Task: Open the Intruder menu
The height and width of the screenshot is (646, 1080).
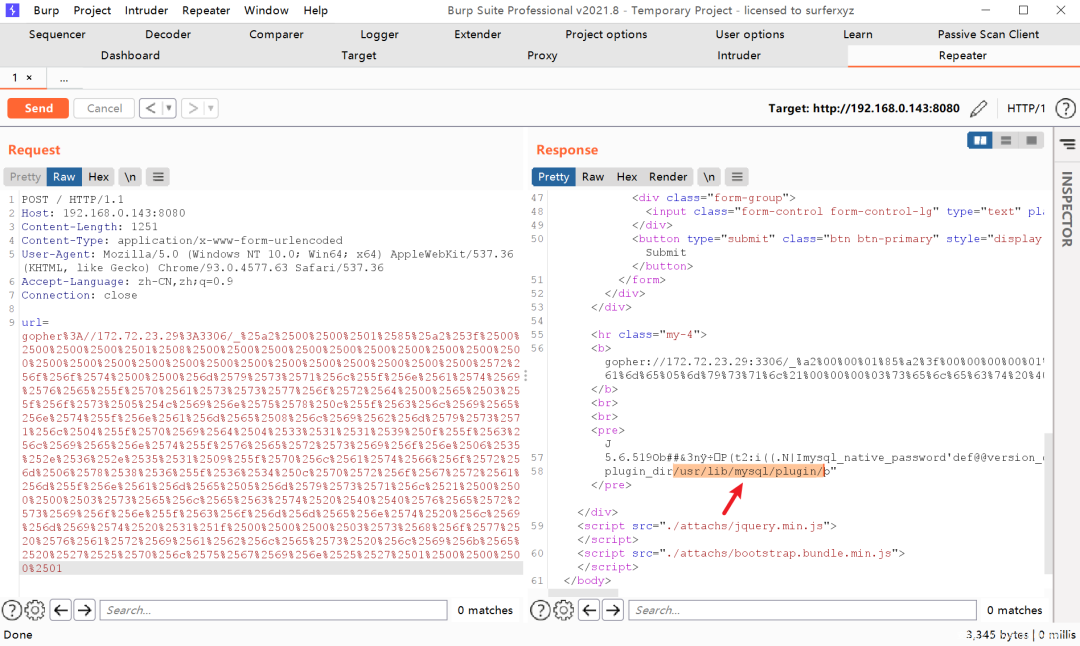Action: click(x=146, y=10)
